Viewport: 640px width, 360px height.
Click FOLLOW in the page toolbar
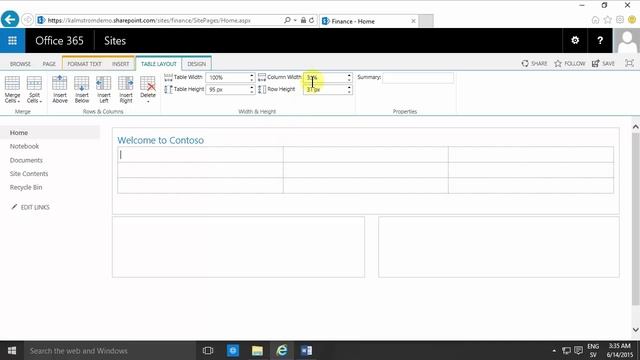click(x=570, y=63)
